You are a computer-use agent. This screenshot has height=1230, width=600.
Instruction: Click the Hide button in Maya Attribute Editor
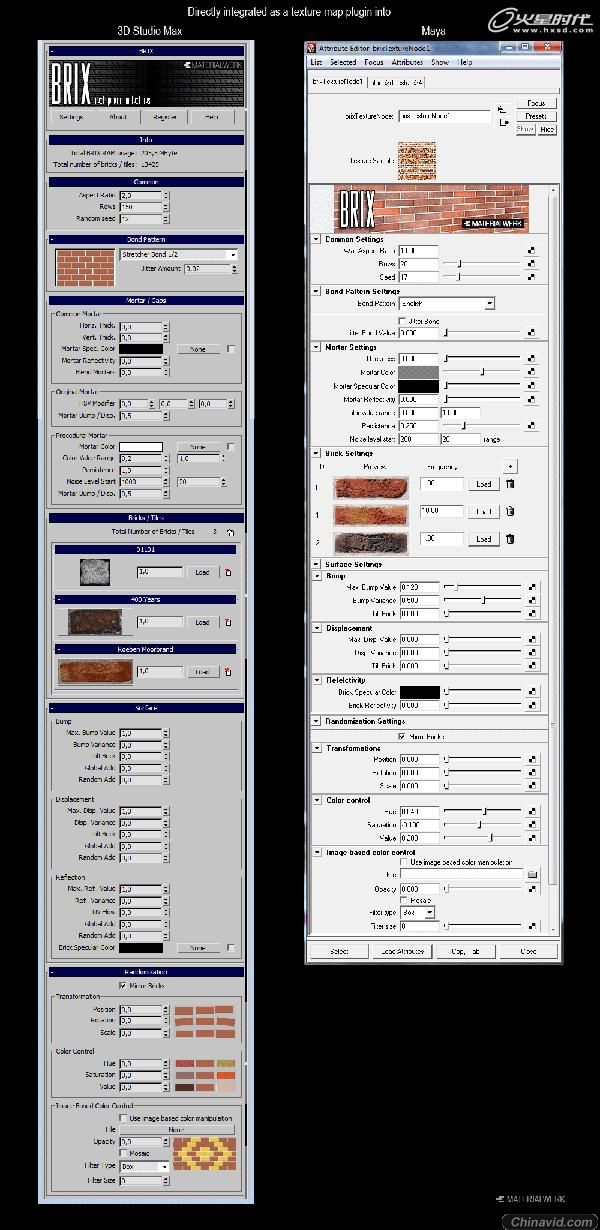pos(547,129)
